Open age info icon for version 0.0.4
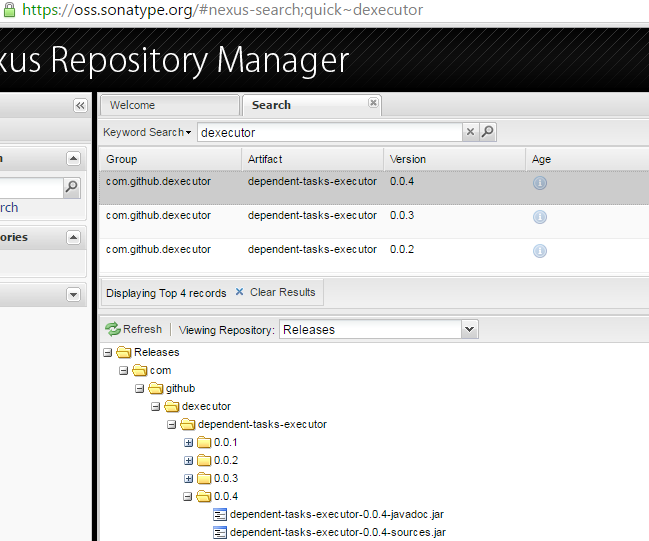 540,183
